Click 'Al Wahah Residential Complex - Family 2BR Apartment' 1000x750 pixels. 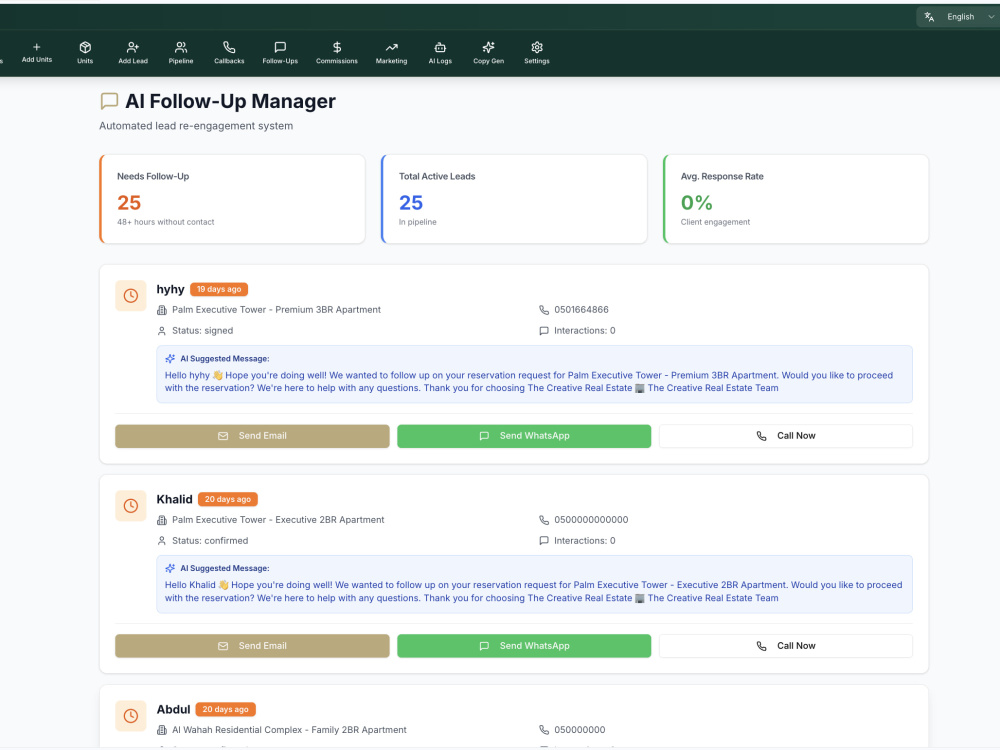(x=289, y=730)
